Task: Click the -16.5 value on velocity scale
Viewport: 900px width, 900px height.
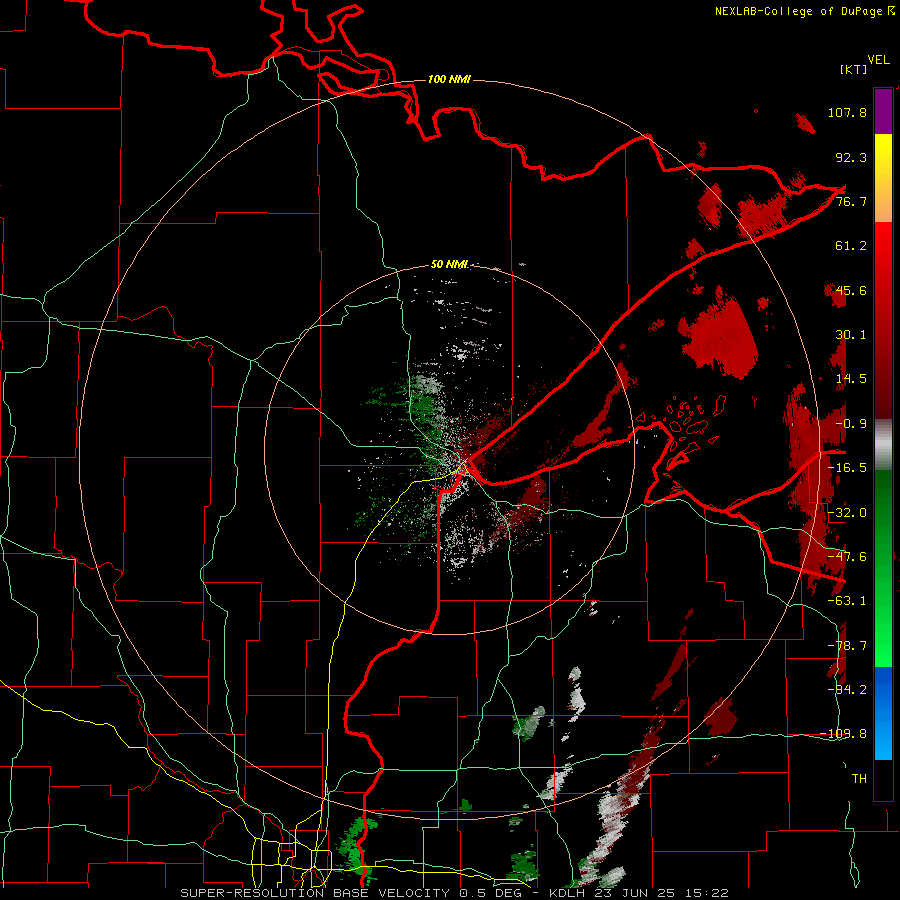Action: tap(847, 468)
